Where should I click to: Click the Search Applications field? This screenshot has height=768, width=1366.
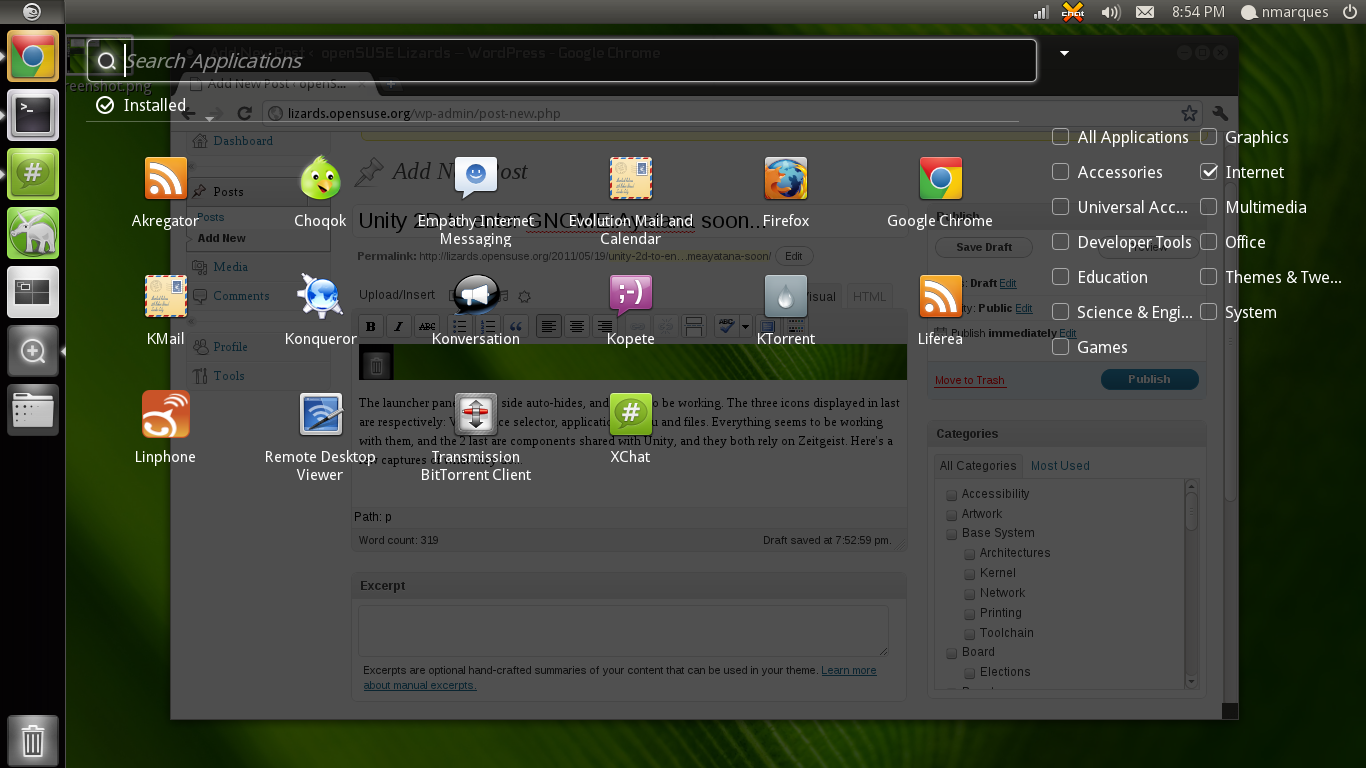click(562, 61)
